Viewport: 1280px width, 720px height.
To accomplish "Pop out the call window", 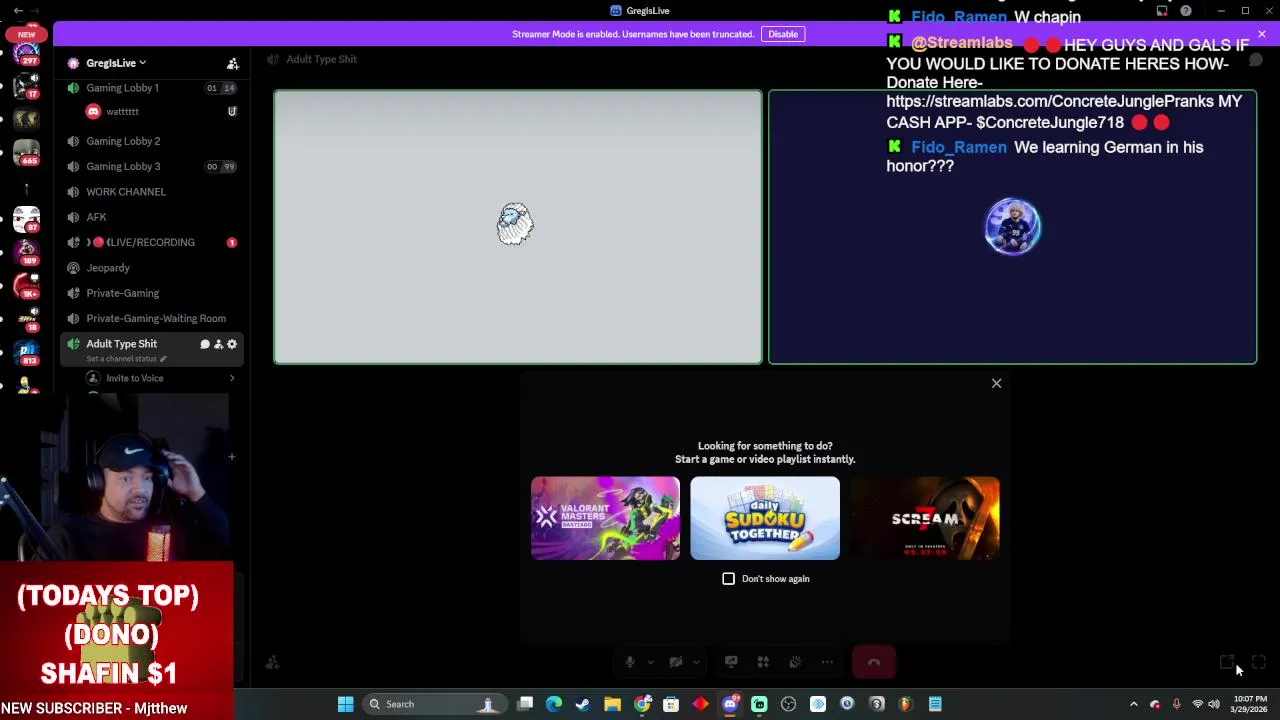I will click(x=1227, y=662).
